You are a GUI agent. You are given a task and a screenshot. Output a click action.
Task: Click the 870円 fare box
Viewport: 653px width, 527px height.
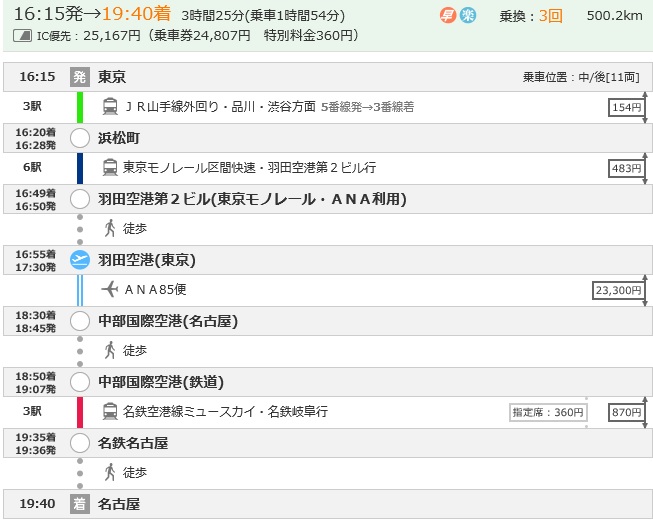click(626, 412)
